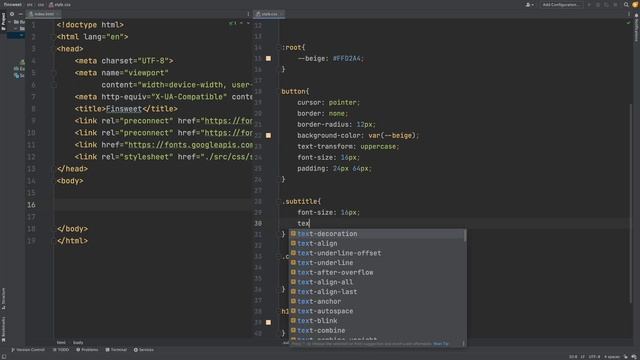Open the TODO tool window
Viewport: 640px width, 360px height.
pos(61,350)
